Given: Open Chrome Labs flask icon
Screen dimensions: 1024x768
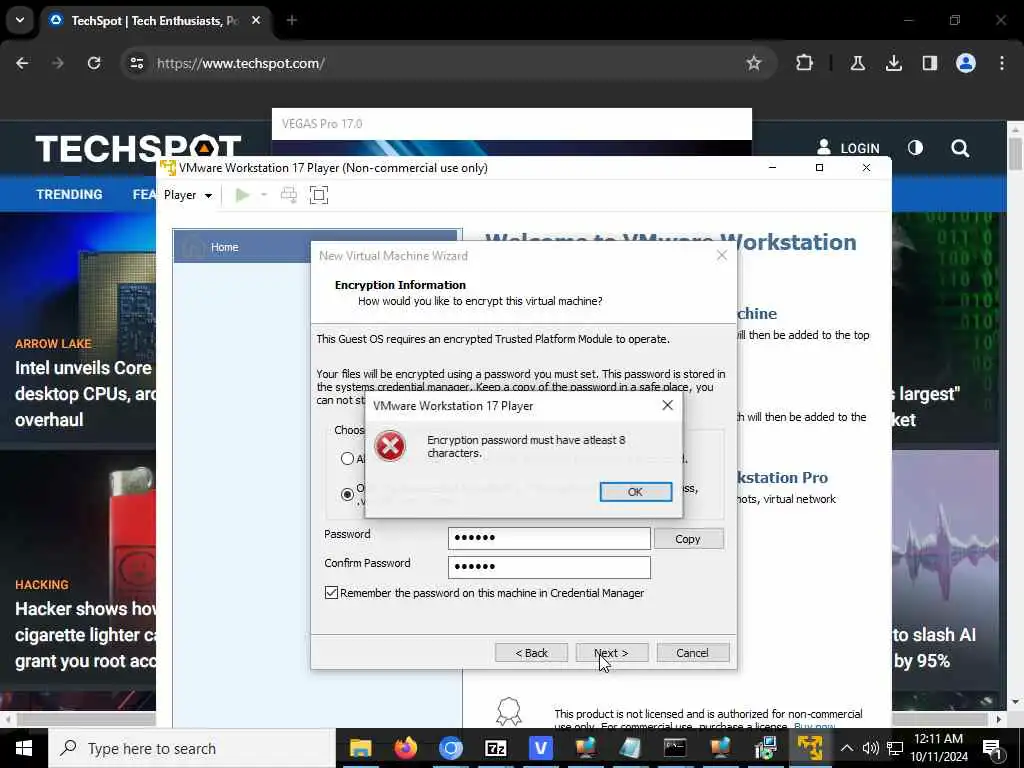Looking at the screenshot, I should [857, 63].
